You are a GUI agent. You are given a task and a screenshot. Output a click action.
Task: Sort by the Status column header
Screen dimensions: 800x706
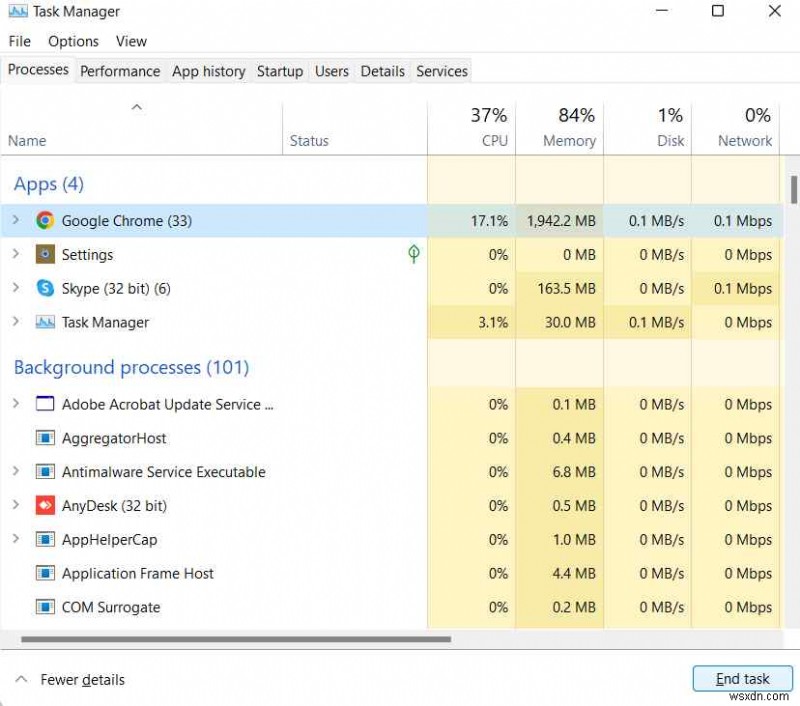pos(355,129)
